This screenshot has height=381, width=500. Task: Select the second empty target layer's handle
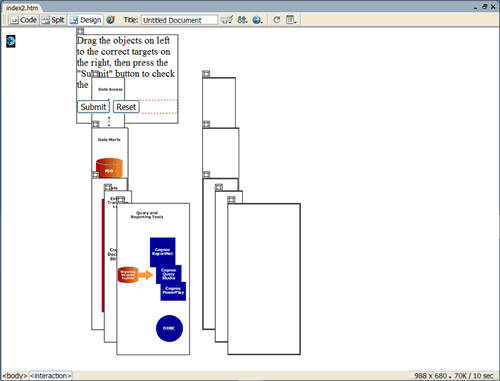[x=206, y=124]
